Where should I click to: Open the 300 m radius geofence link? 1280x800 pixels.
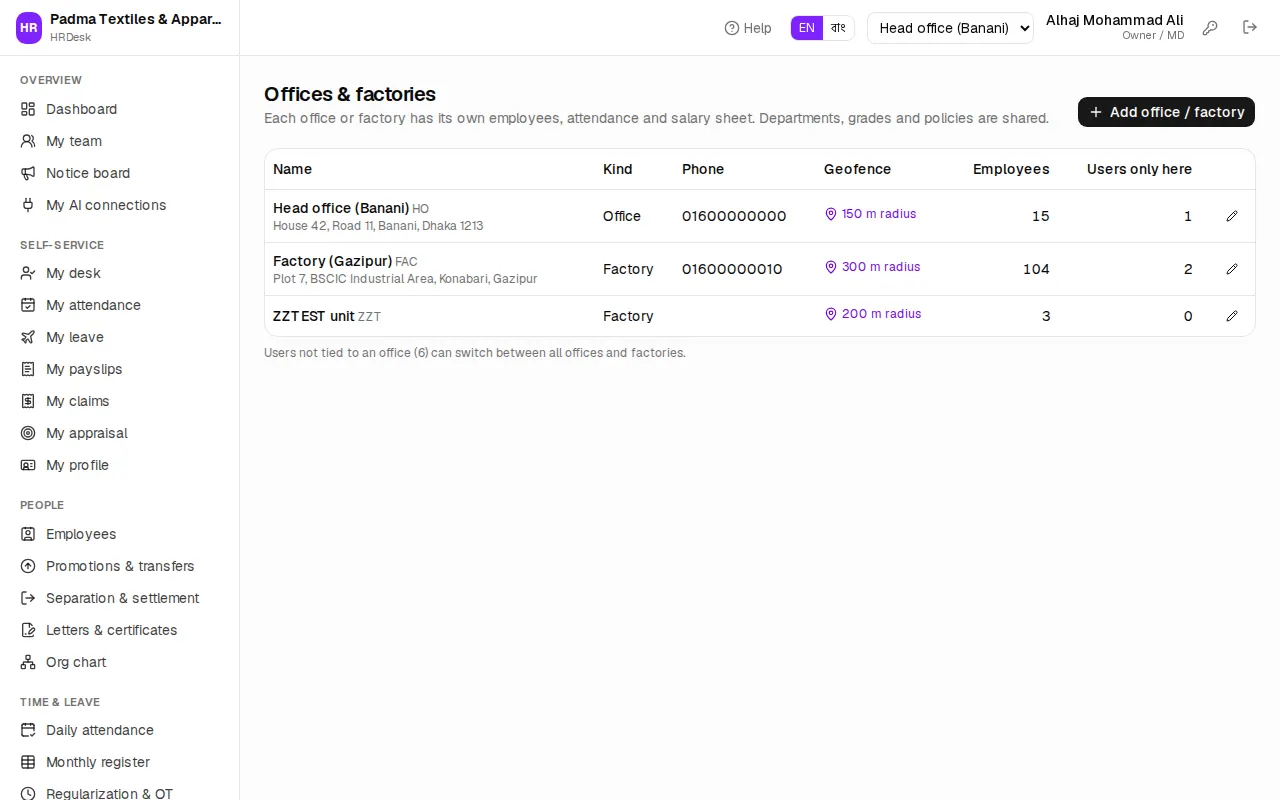(872, 267)
